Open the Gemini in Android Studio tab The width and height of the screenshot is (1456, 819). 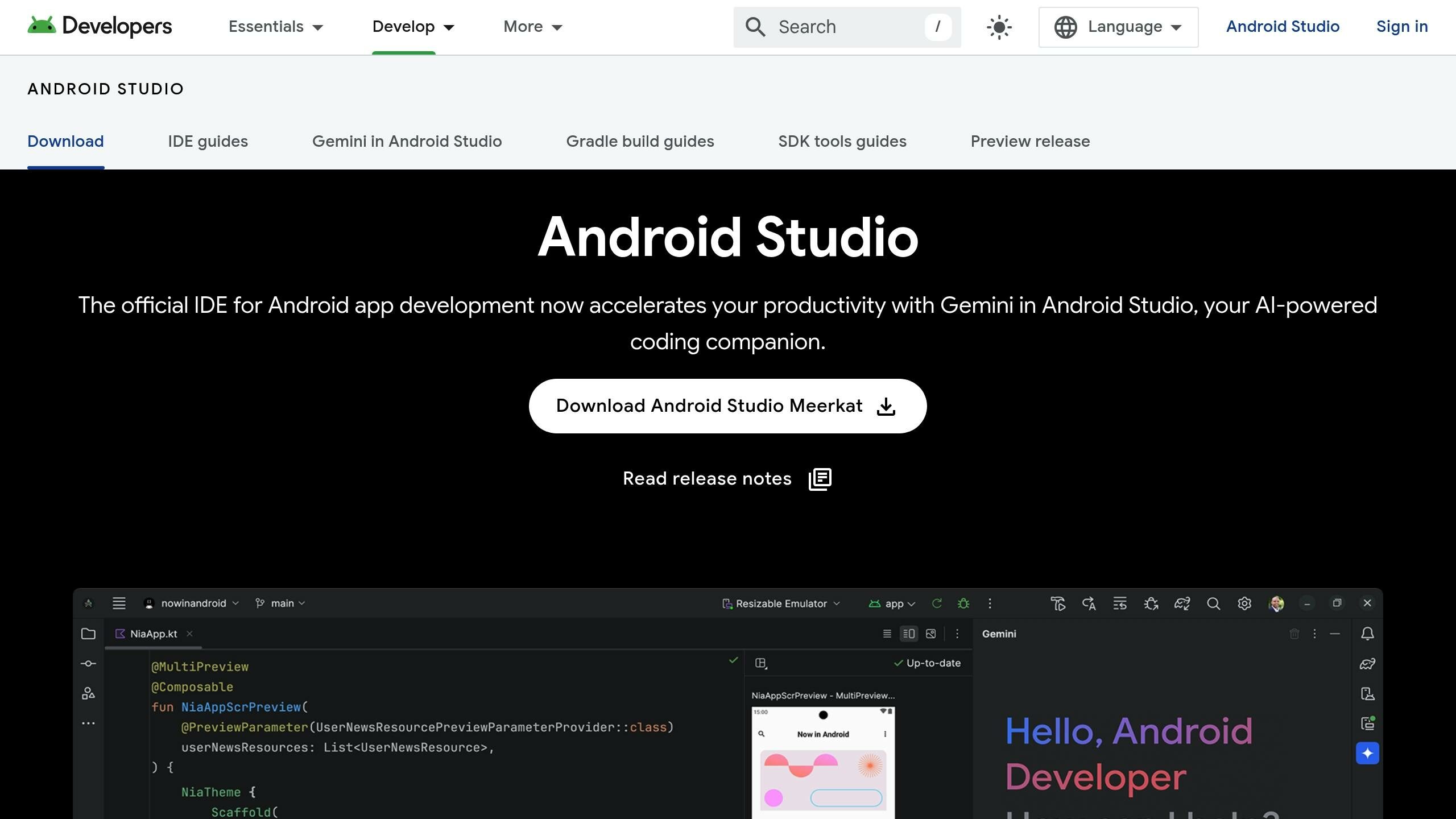point(407,142)
